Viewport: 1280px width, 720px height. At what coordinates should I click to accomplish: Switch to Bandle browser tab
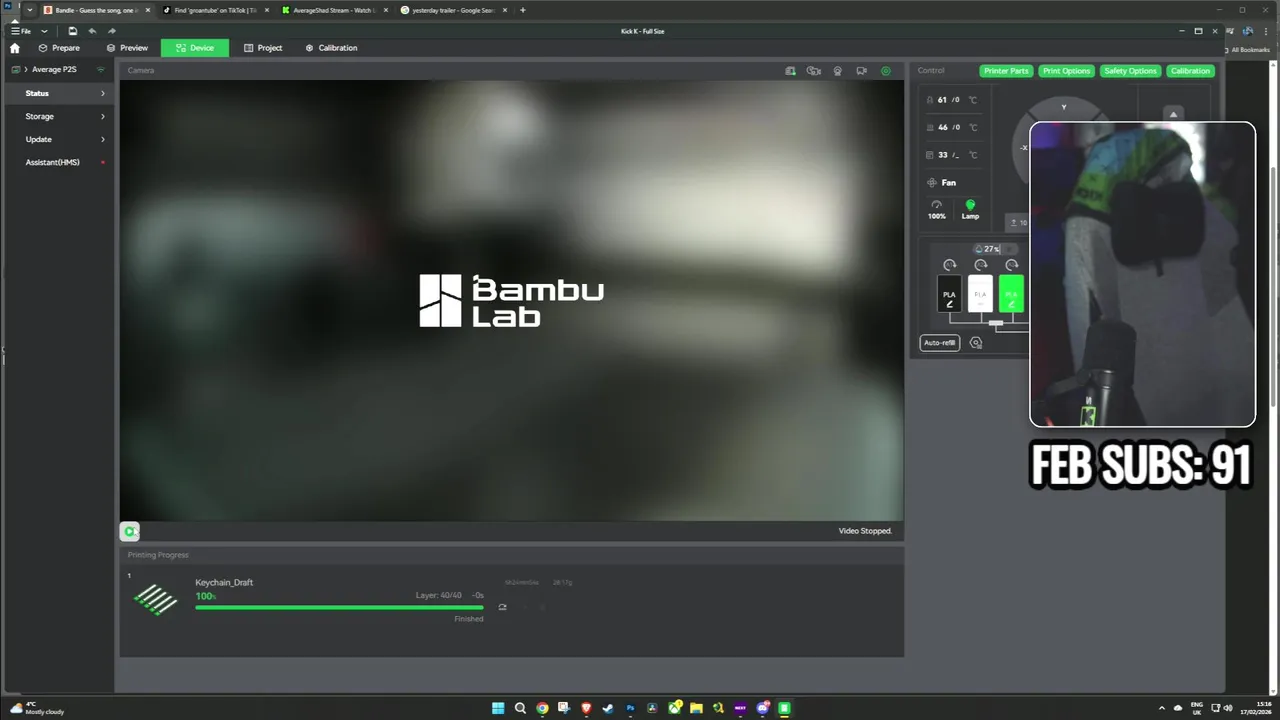(x=97, y=10)
